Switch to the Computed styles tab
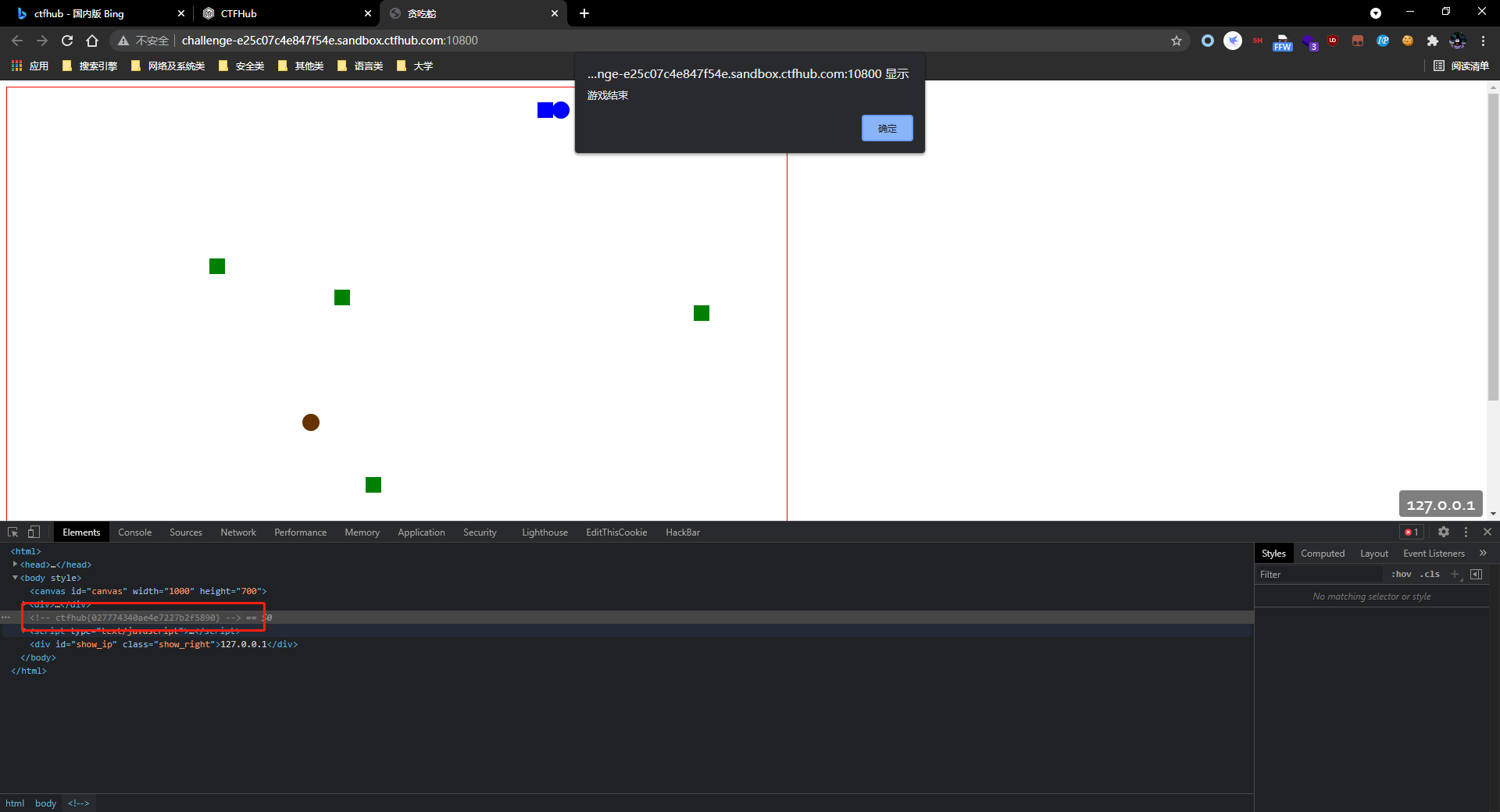 [1323, 554]
